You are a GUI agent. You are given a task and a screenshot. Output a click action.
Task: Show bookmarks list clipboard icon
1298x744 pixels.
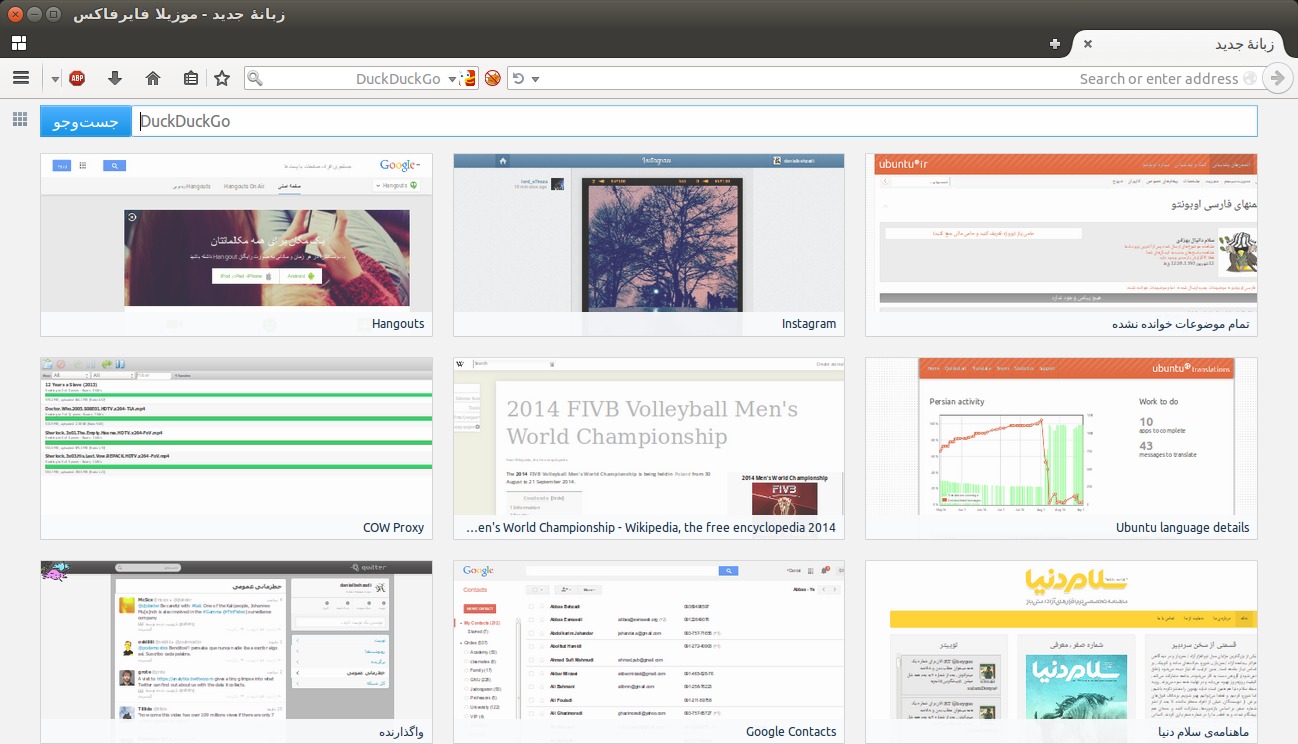click(191, 78)
